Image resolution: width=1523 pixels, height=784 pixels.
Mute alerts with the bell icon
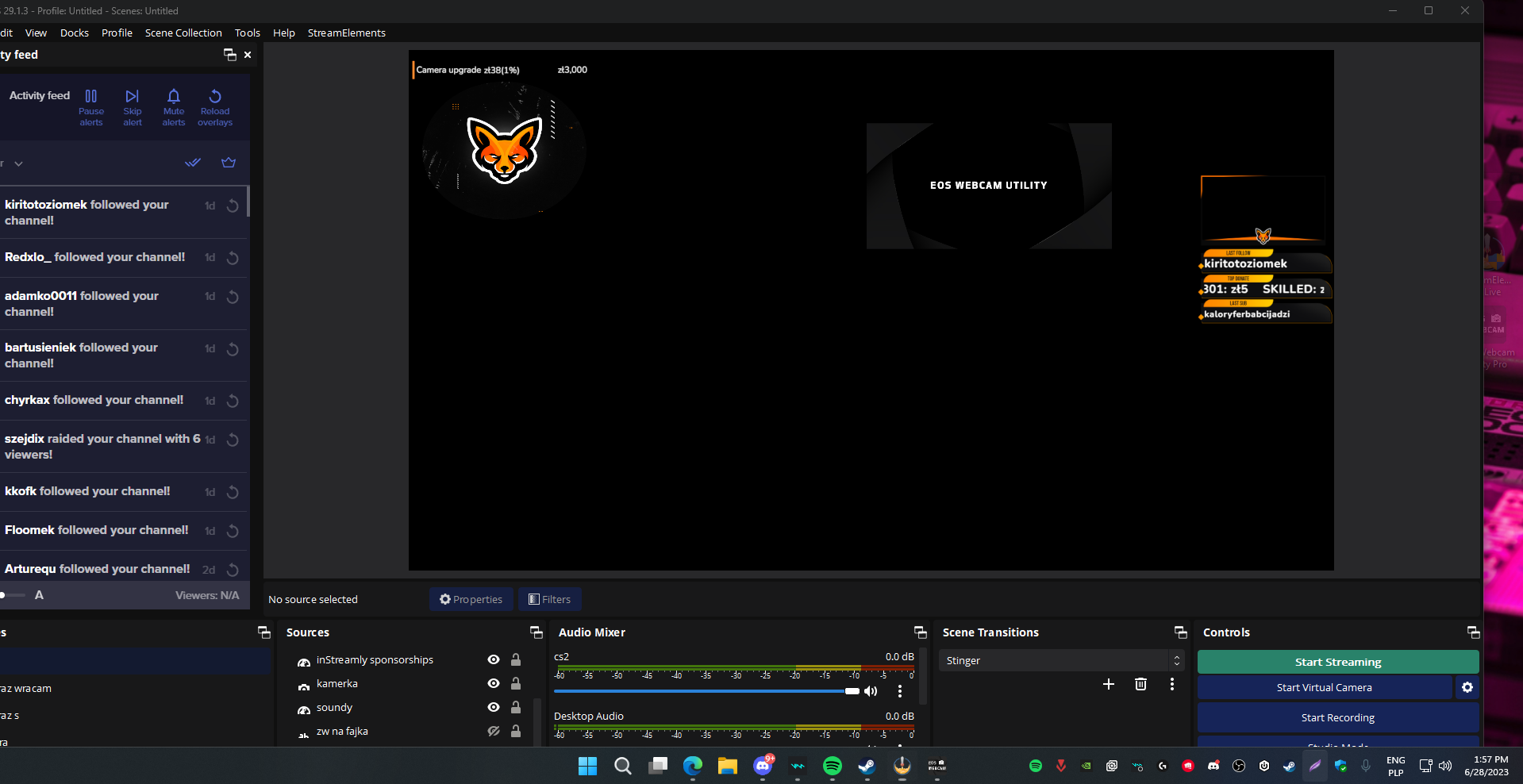(x=174, y=106)
